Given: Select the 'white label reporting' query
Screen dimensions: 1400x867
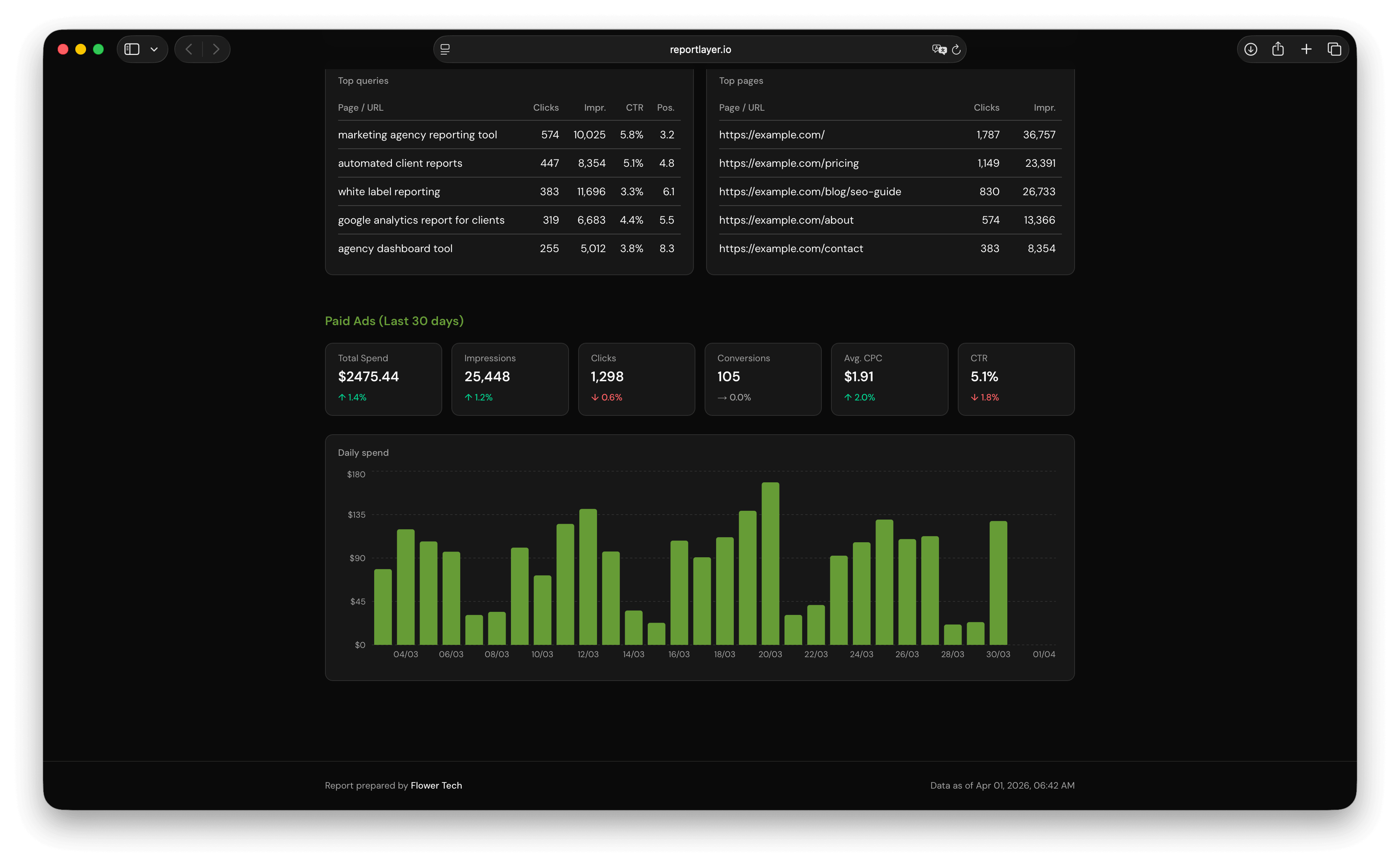Looking at the screenshot, I should (389, 191).
